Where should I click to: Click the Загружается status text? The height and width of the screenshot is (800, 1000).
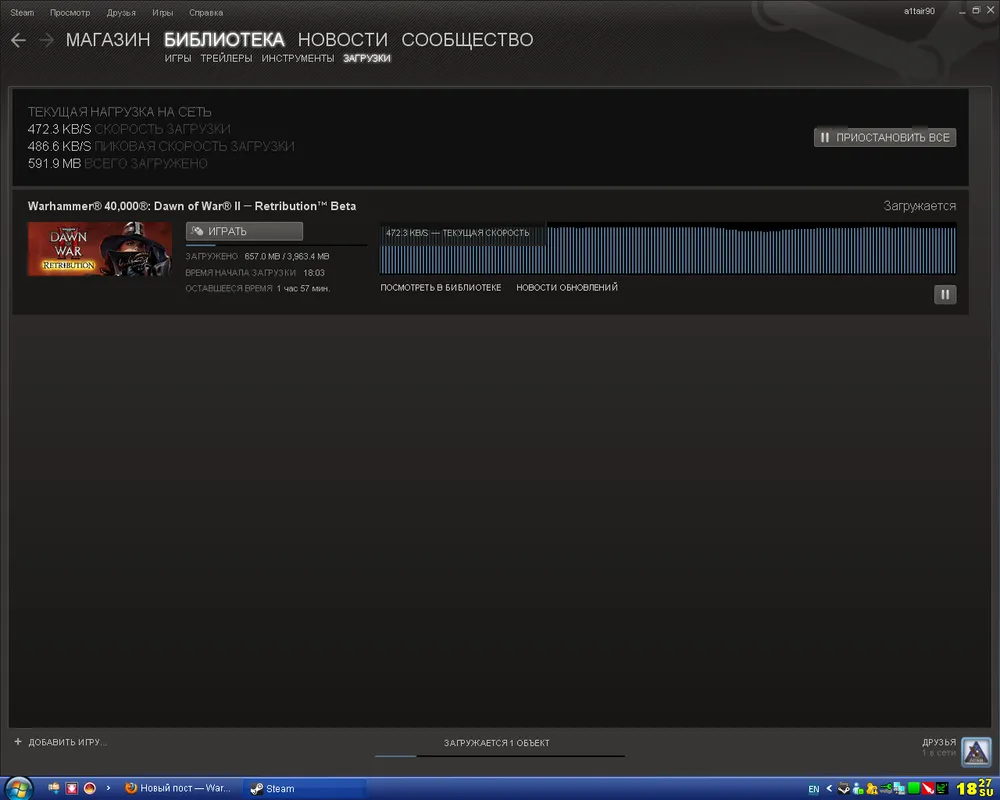click(920, 206)
